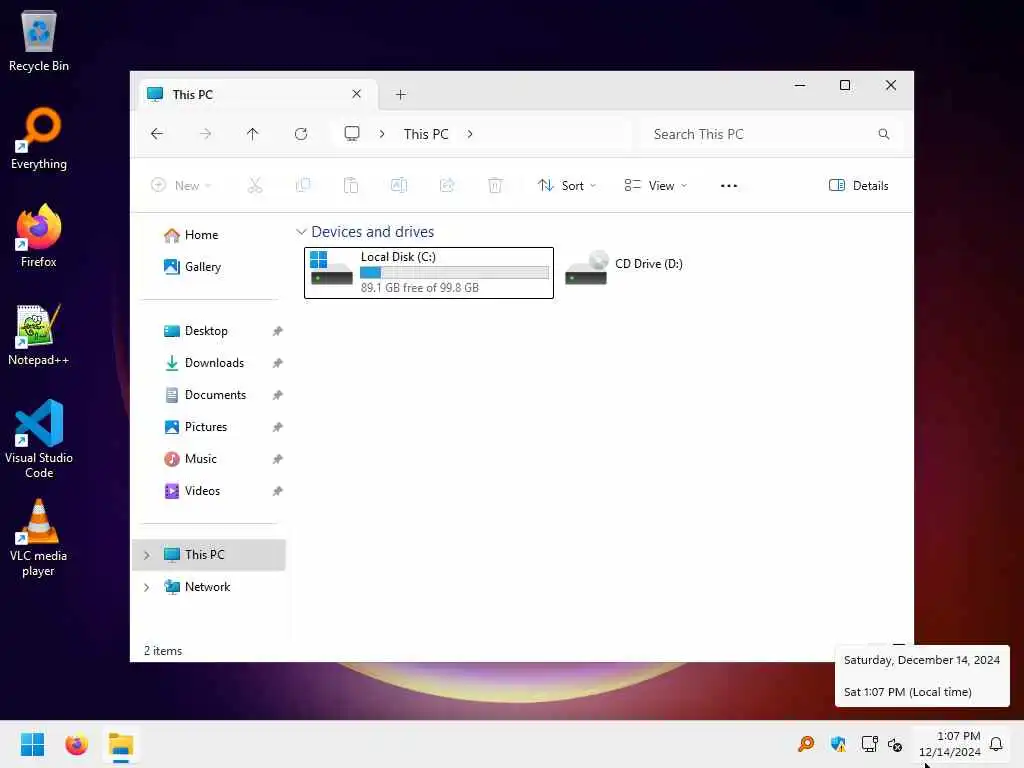
Task: Open the Firefox desktop shortcut
Action: pos(39,236)
